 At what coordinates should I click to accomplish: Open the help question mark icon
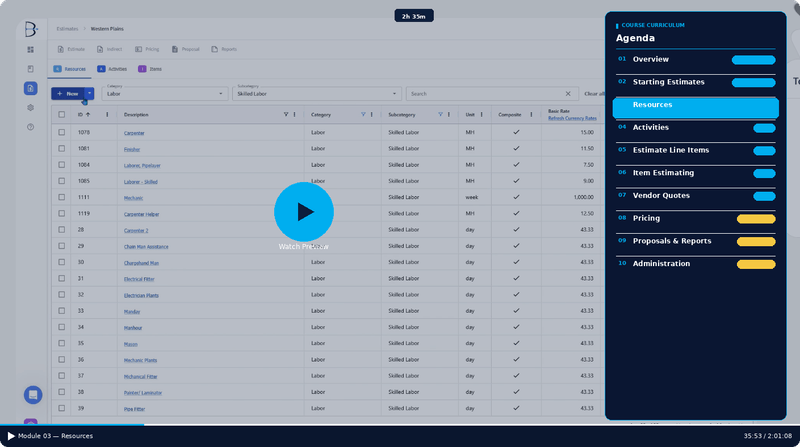click(31, 127)
